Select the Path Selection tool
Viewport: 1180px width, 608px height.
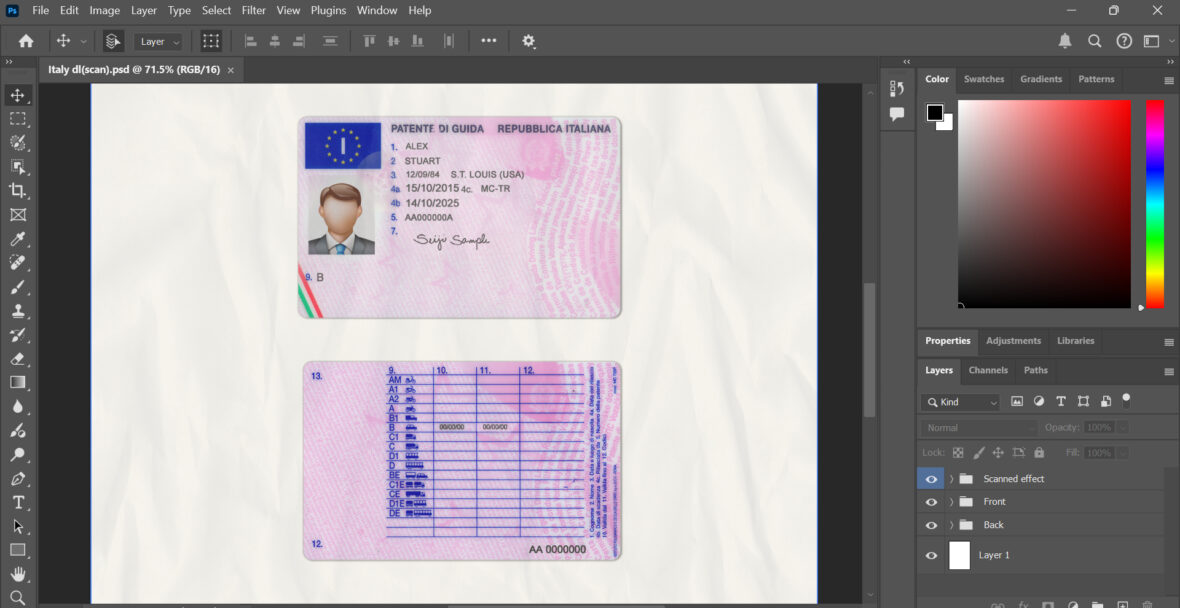(x=18, y=527)
